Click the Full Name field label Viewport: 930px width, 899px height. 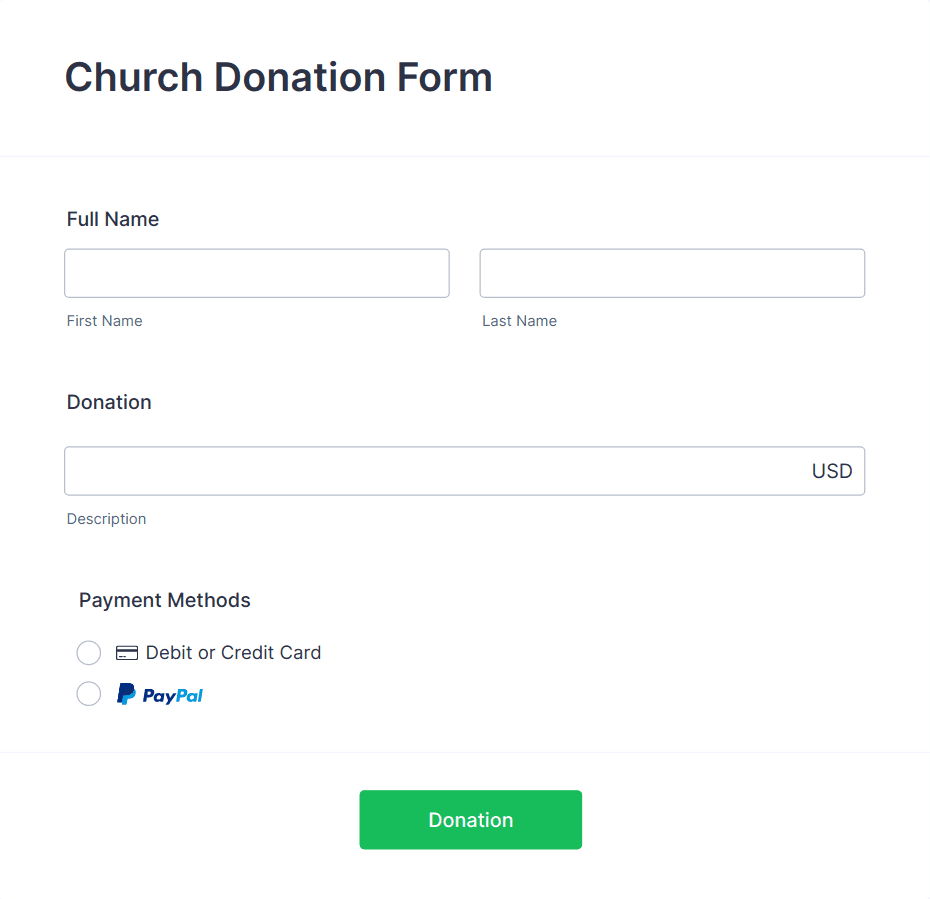point(113,219)
